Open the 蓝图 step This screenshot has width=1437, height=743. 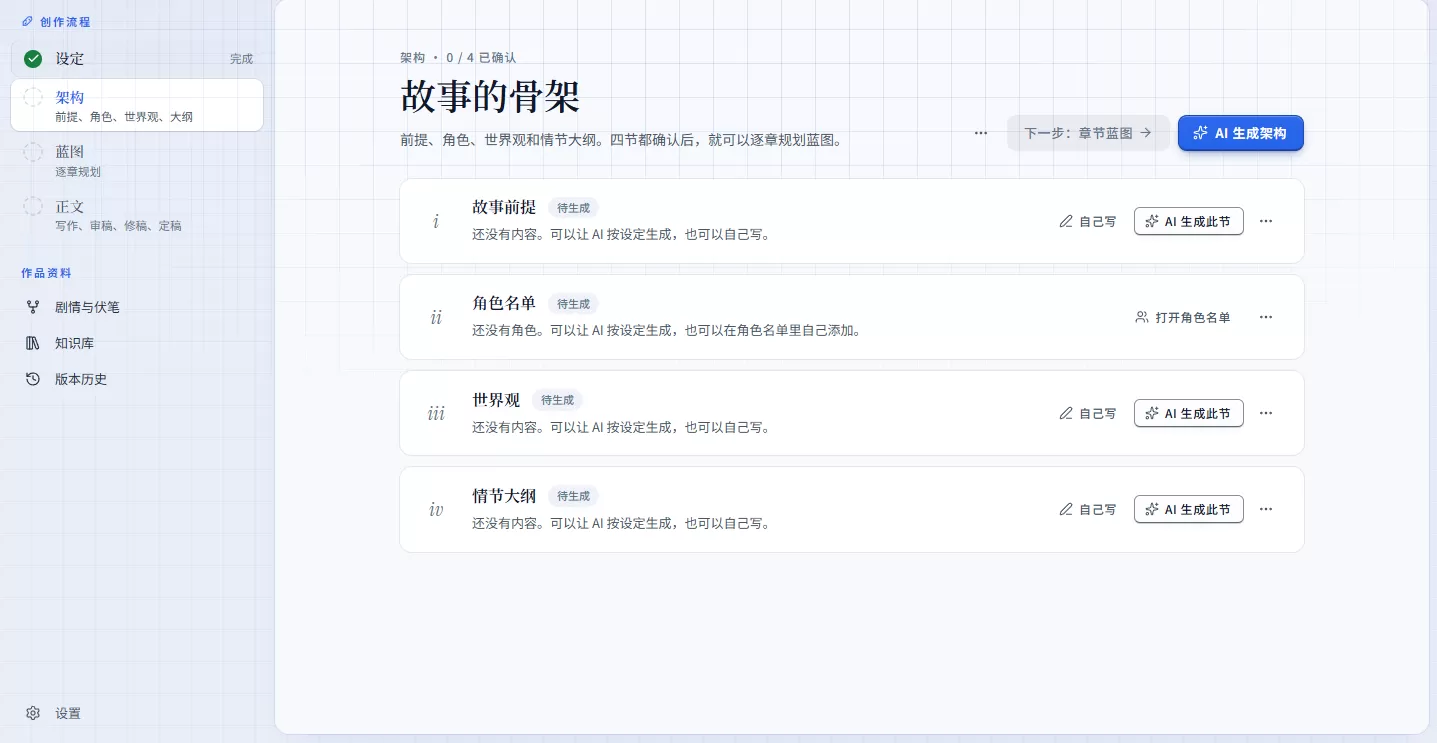(x=137, y=160)
